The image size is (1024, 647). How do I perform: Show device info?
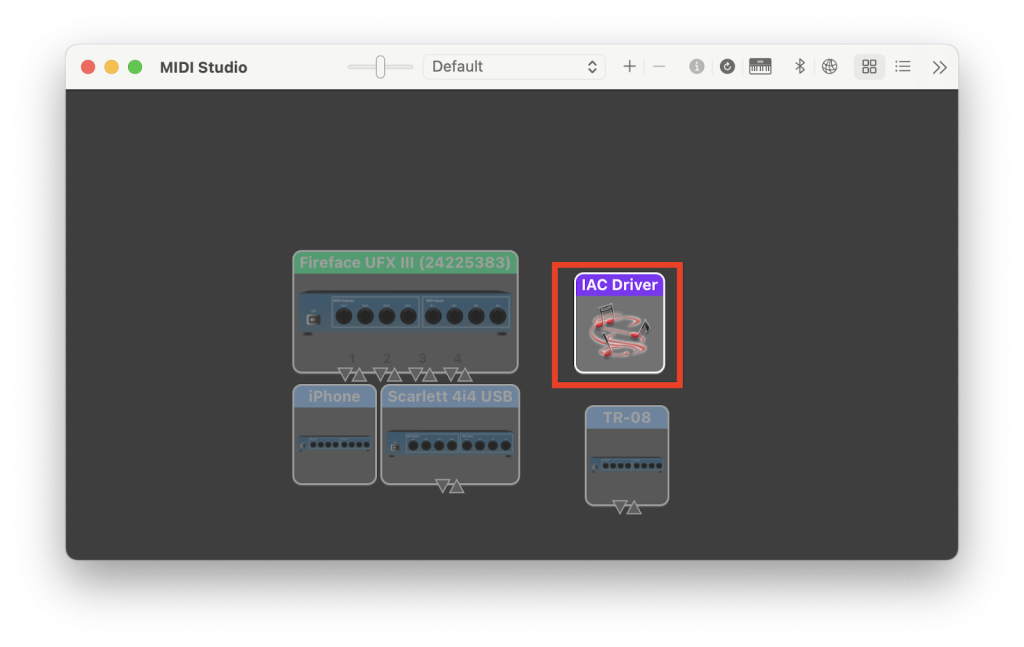(697, 67)
